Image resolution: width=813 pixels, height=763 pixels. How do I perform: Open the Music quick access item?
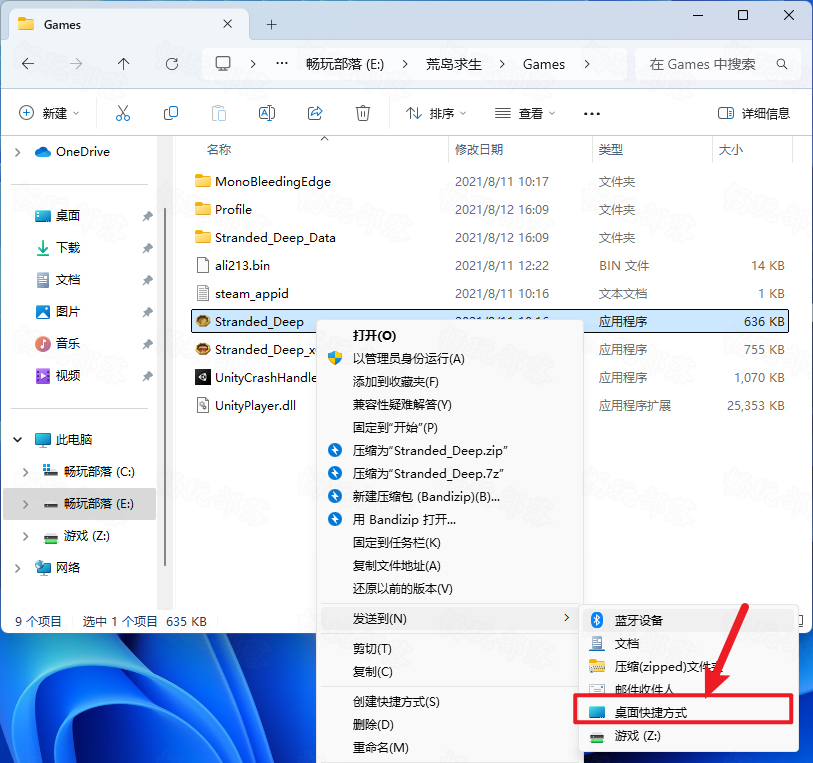[x=68, y=344]
